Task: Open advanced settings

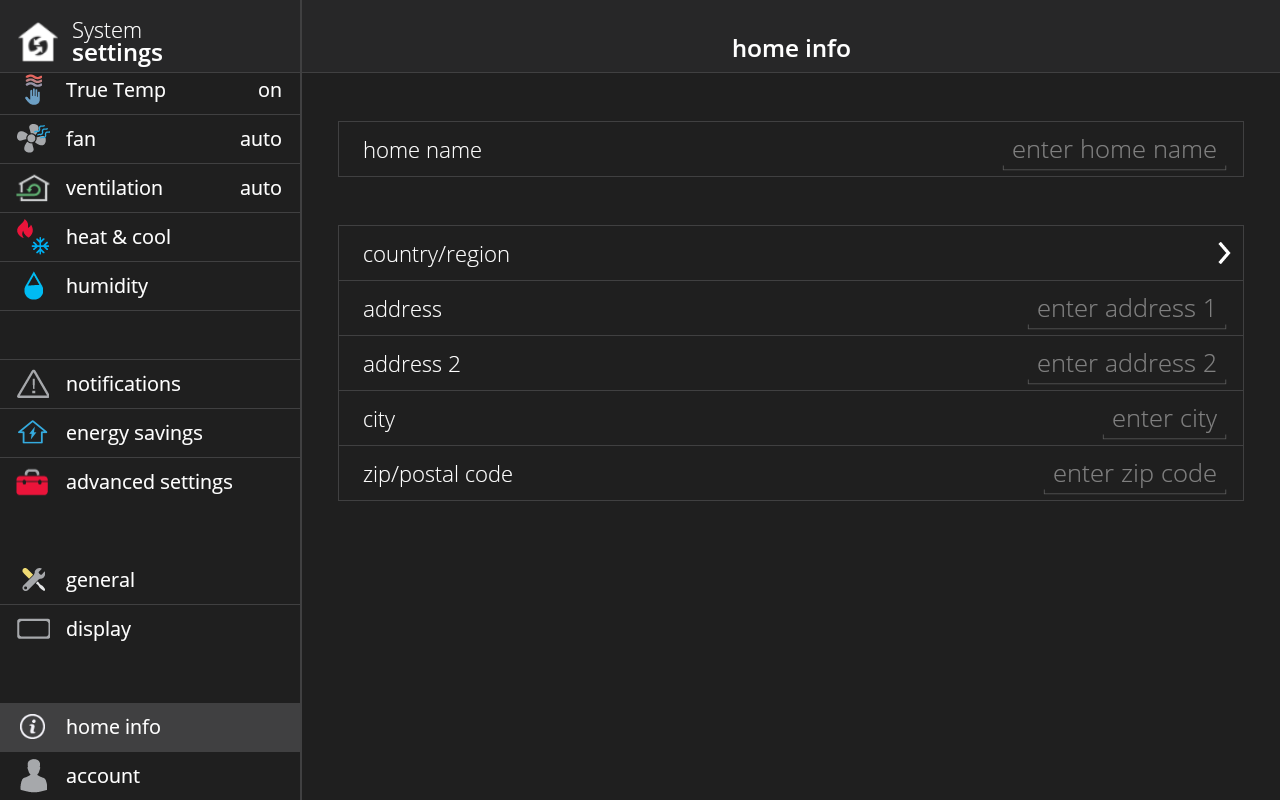Action: click(150, 482)
